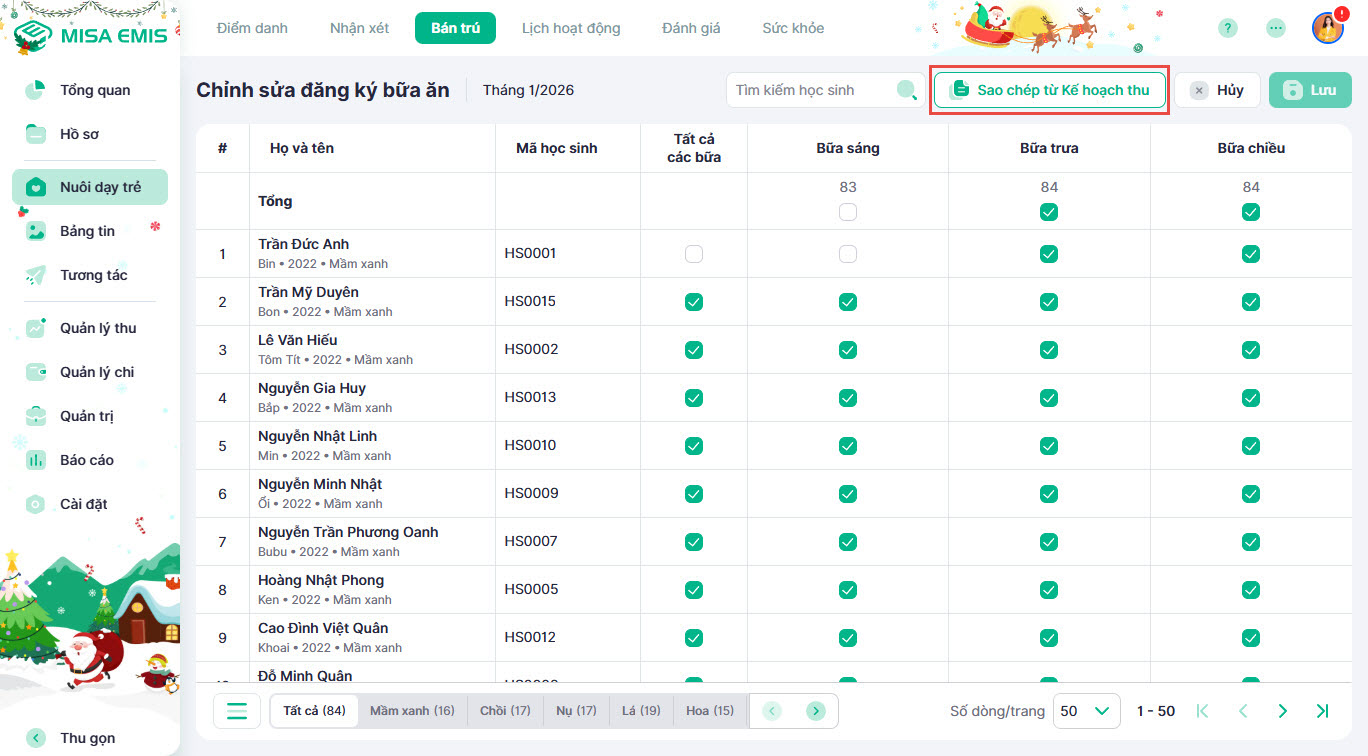Go to the next page arrow
Screen dimensions: 1368x756
[x=1283, y=711]
